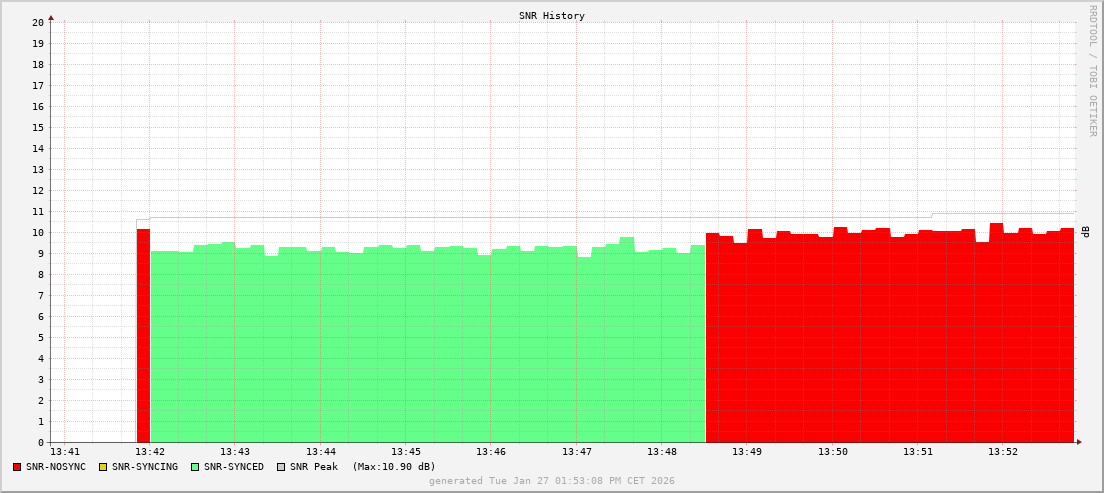Click the 13:45 time label on the x-axis
The image size is (1104, 493).
406,452
